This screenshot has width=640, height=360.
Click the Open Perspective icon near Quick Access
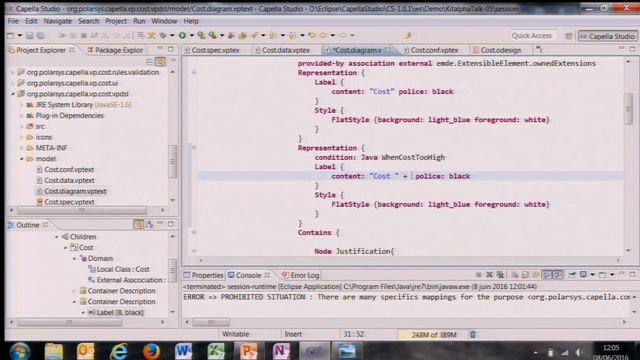pyautogui.click(x=568, y=36)
